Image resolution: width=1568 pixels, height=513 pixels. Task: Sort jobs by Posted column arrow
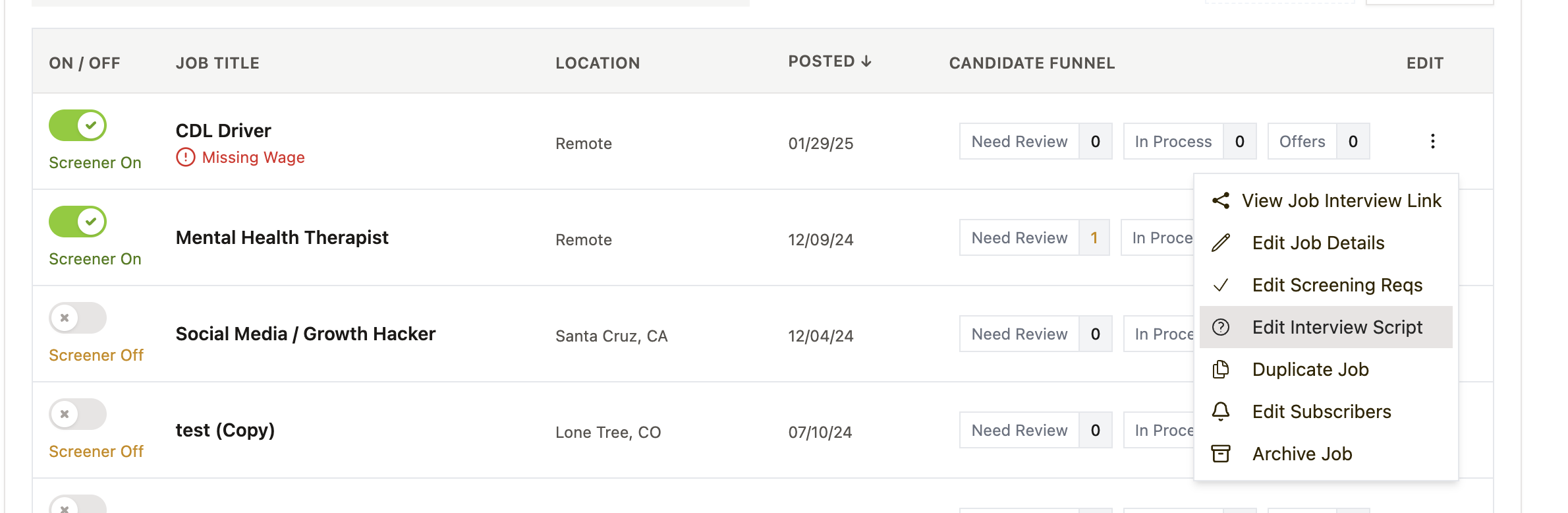866,61
